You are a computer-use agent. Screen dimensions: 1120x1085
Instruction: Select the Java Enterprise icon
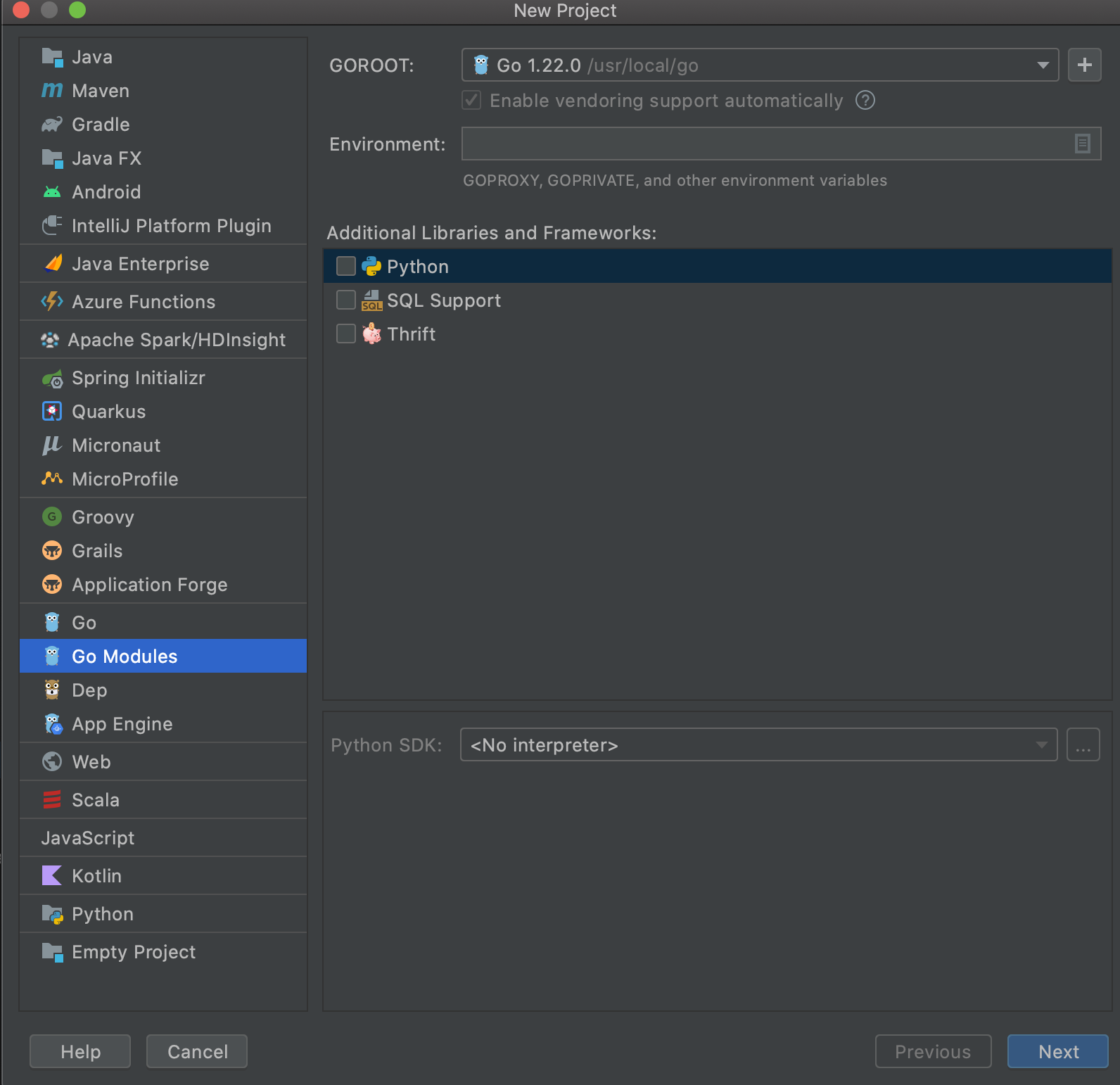(x=53, y=263)
